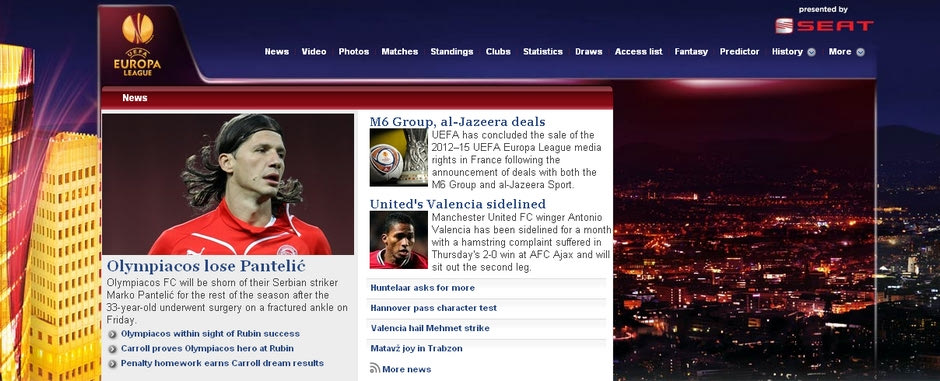Click the RSS feed icon beside More news

(375, 368)
